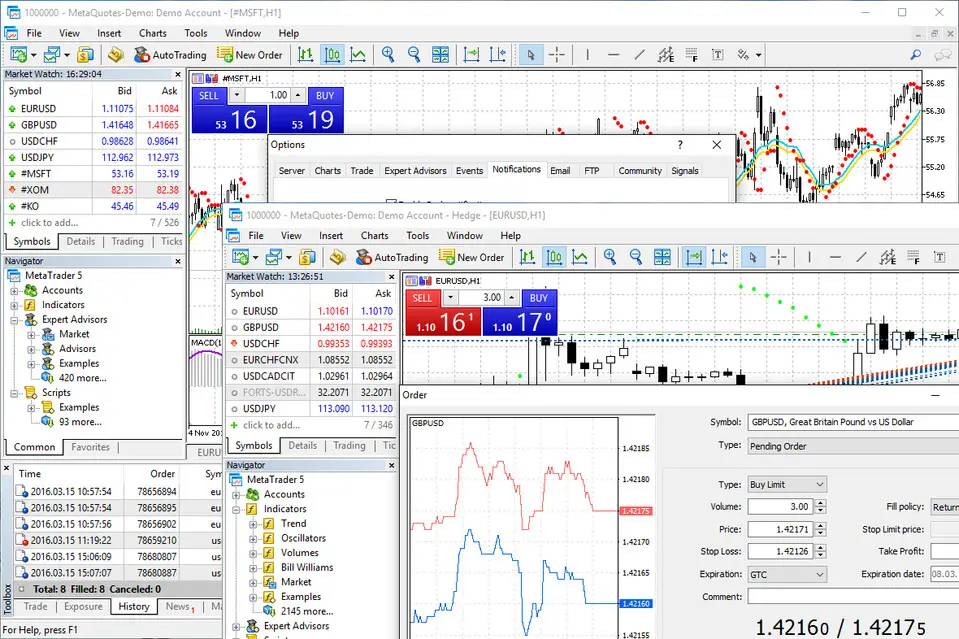This screenshot has width=959, height=639.
Task: Expand Accounts node in MSFT window Navigator
Action: coord(14,290)
